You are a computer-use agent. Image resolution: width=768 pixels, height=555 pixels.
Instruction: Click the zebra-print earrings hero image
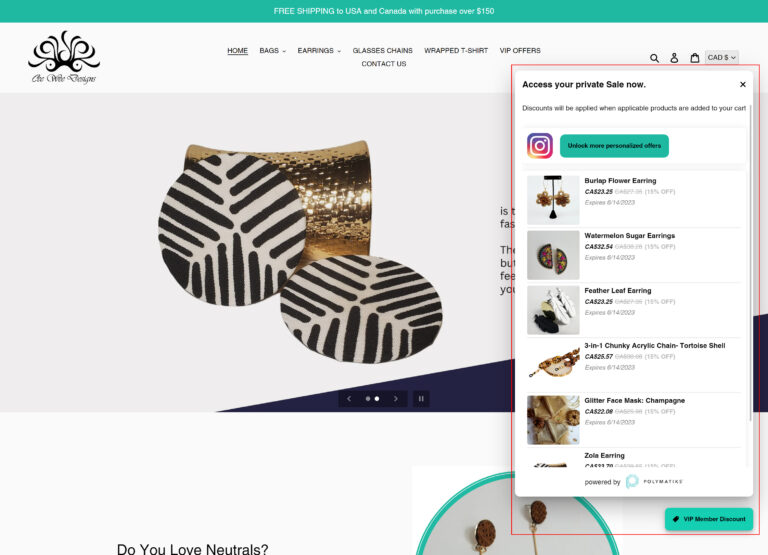[x=300, y=252]
